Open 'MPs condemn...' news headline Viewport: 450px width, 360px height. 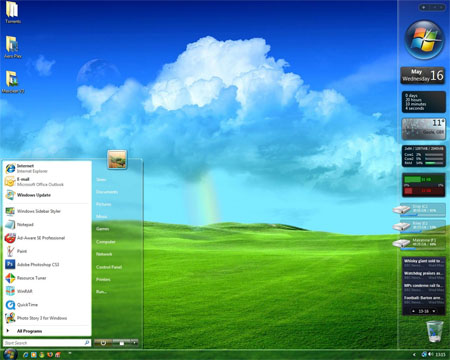(x=424, y=287)
